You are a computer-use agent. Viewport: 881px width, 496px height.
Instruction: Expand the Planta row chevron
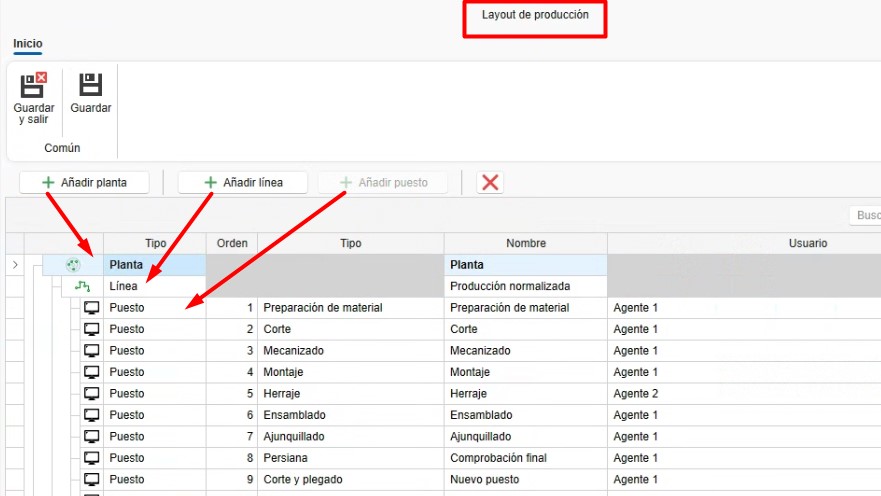click(15, 265)
